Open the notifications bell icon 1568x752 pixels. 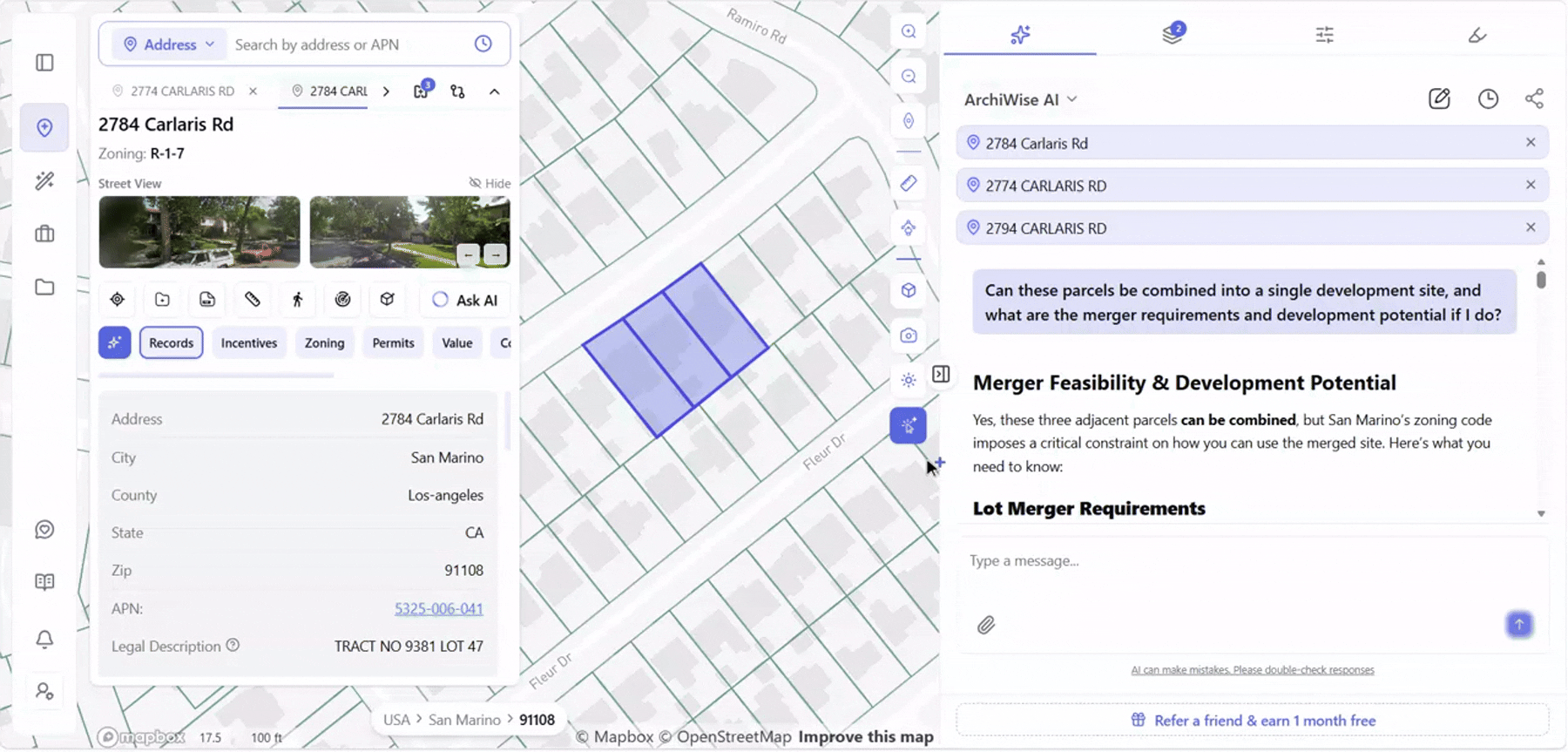click(44, 639)
